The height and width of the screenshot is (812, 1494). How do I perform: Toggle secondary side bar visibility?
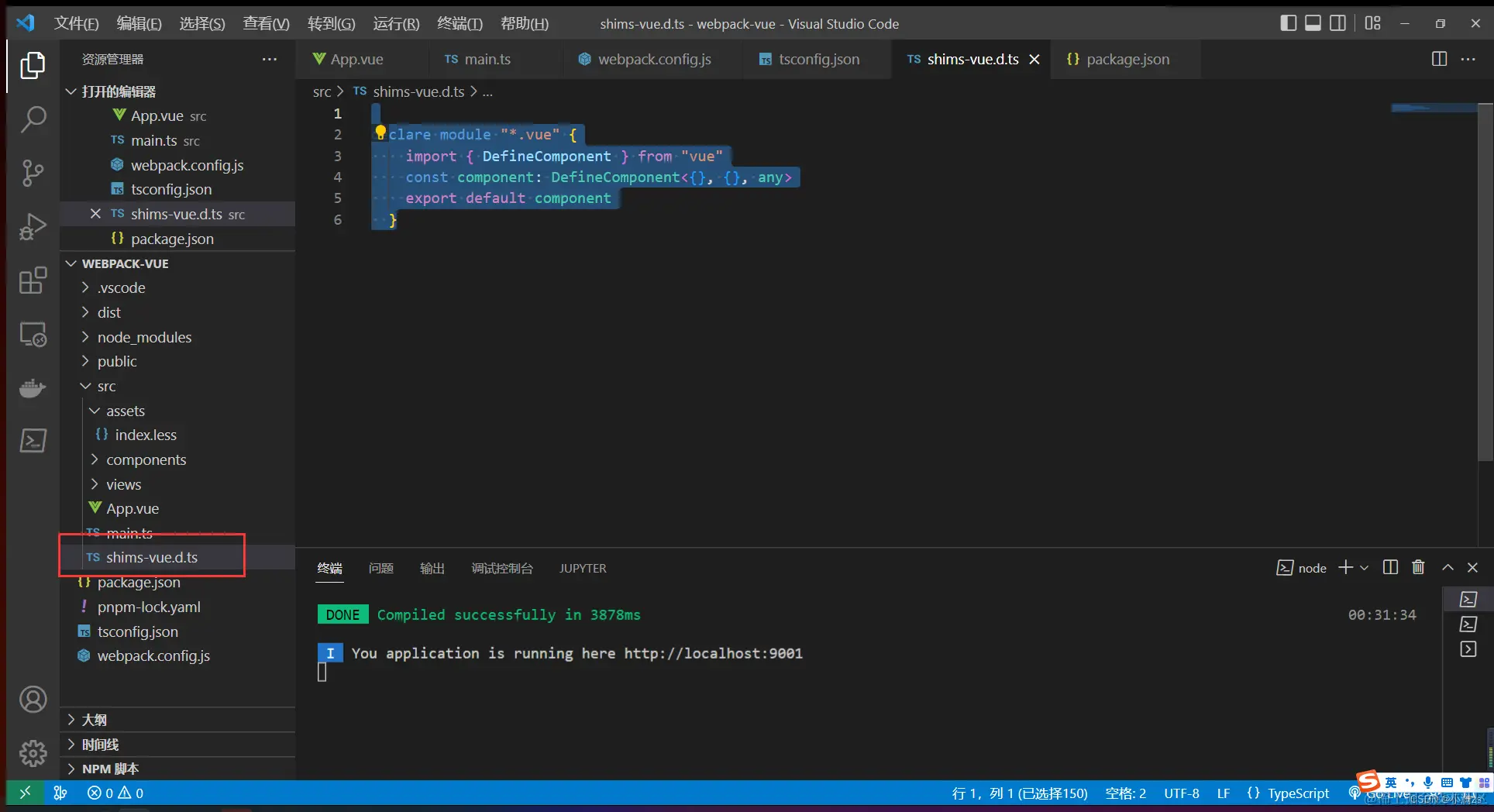click(1338, 23)
